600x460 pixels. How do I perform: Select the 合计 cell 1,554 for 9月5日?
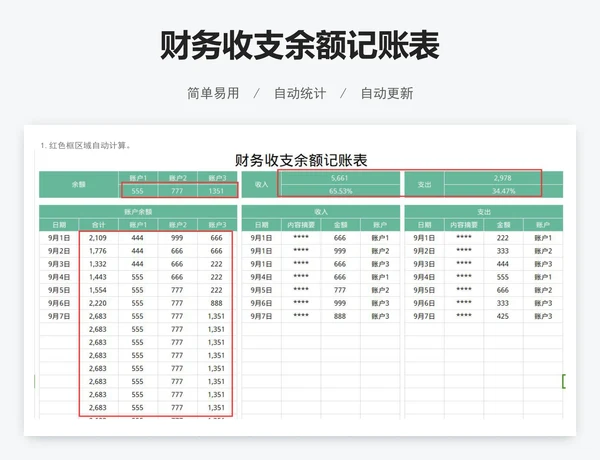[x=98, y=290]
